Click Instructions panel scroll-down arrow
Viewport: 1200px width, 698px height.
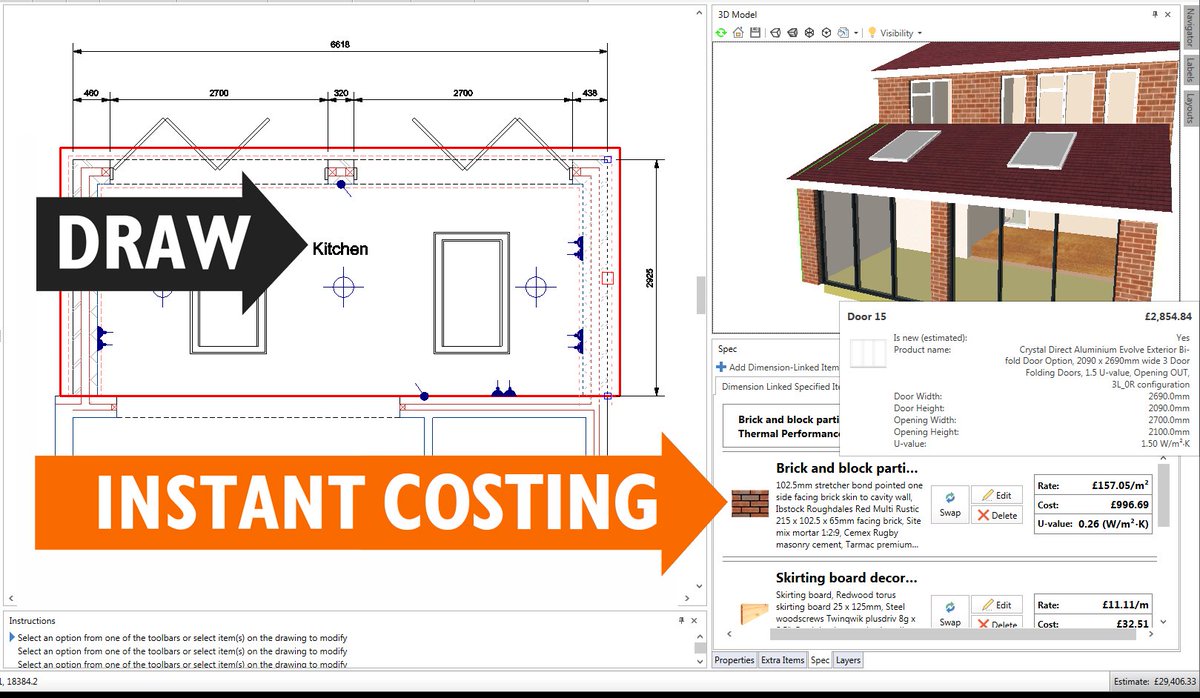click(x=702, y=661)
